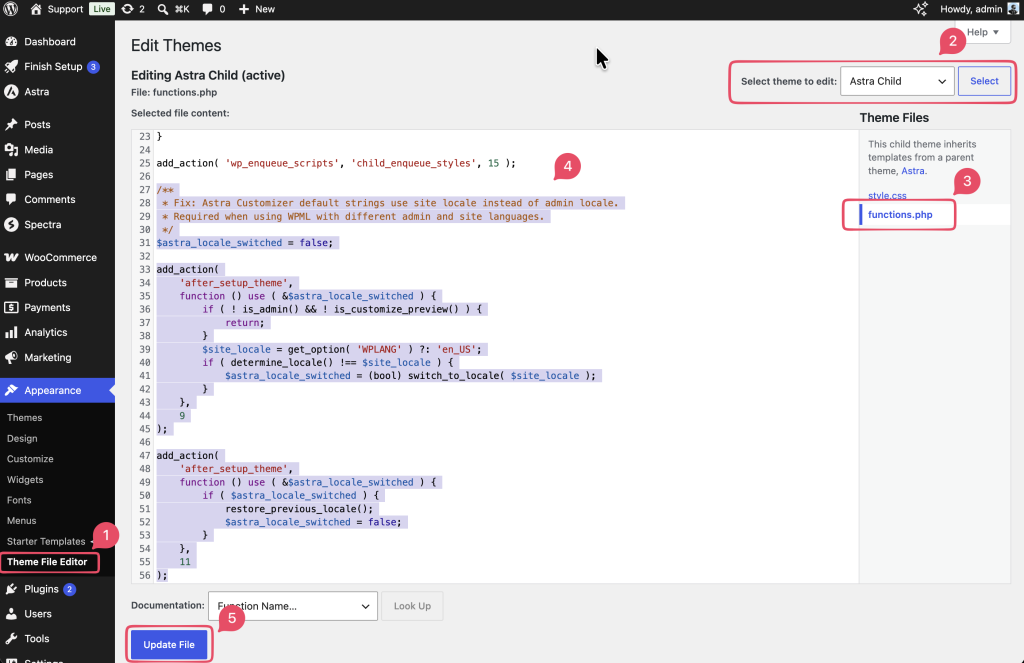Expand the Help dropdown tab
This screenshot has width=1024, height=663.
[982, 32]
